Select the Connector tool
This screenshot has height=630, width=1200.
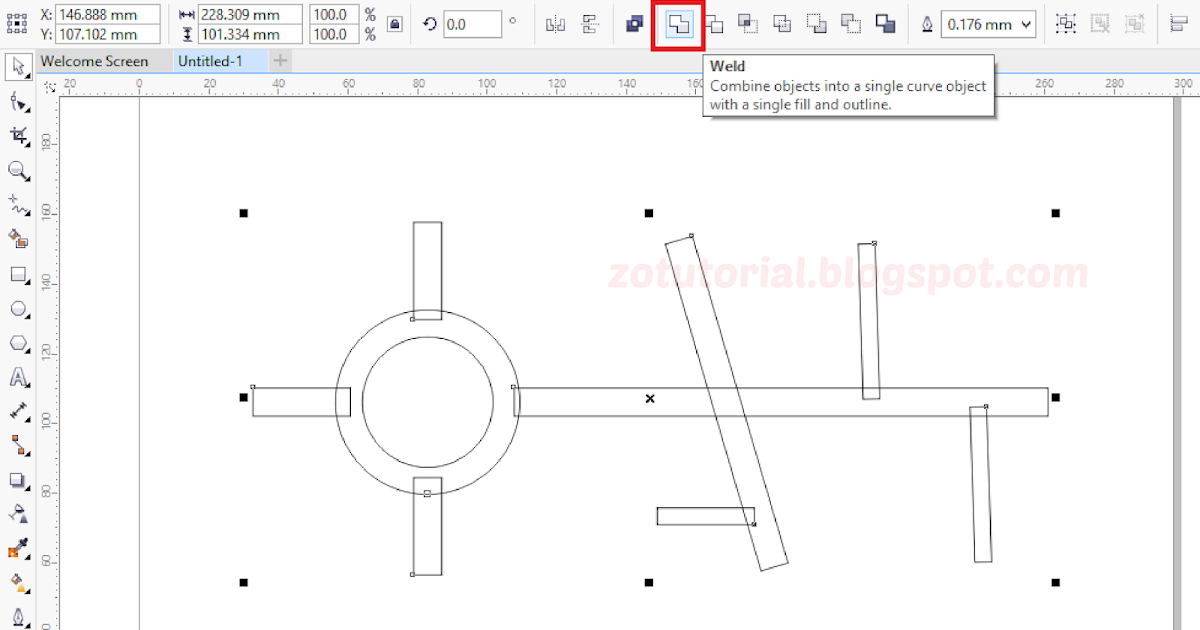click(18, 445)
